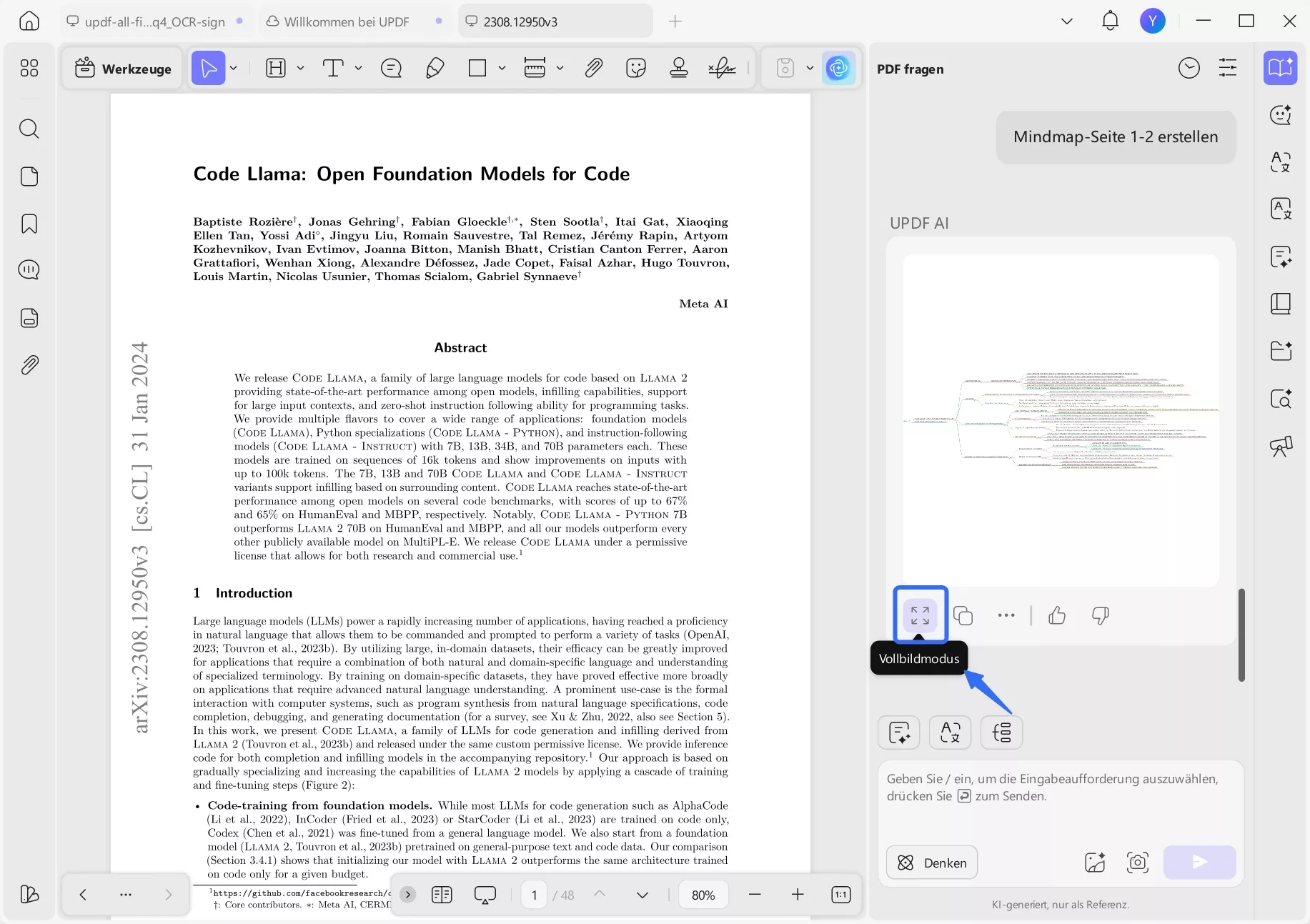This screenshot has width=1310, height=924.
Task: Copy the mindmap response
Action: point(963,615)
